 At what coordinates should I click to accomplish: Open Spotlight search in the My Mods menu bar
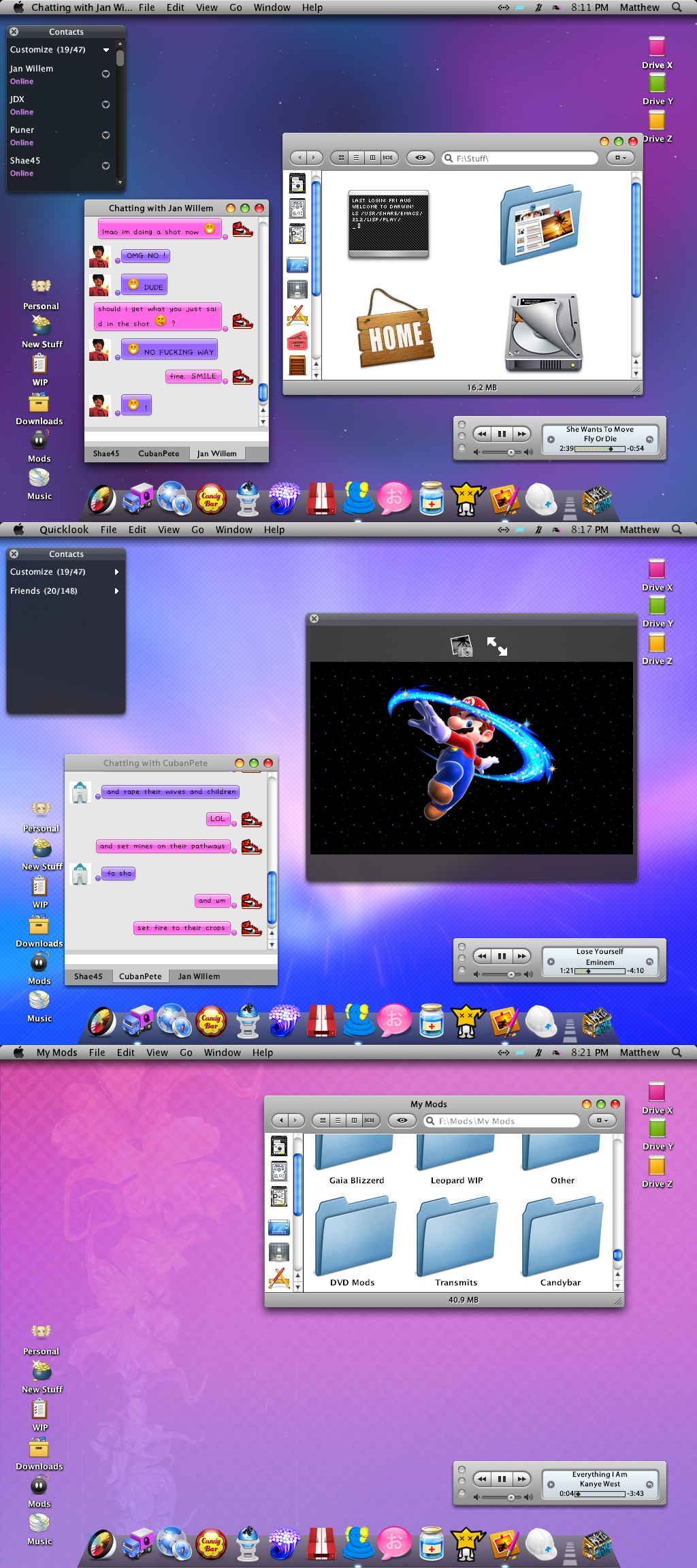tap(677, 1052)
